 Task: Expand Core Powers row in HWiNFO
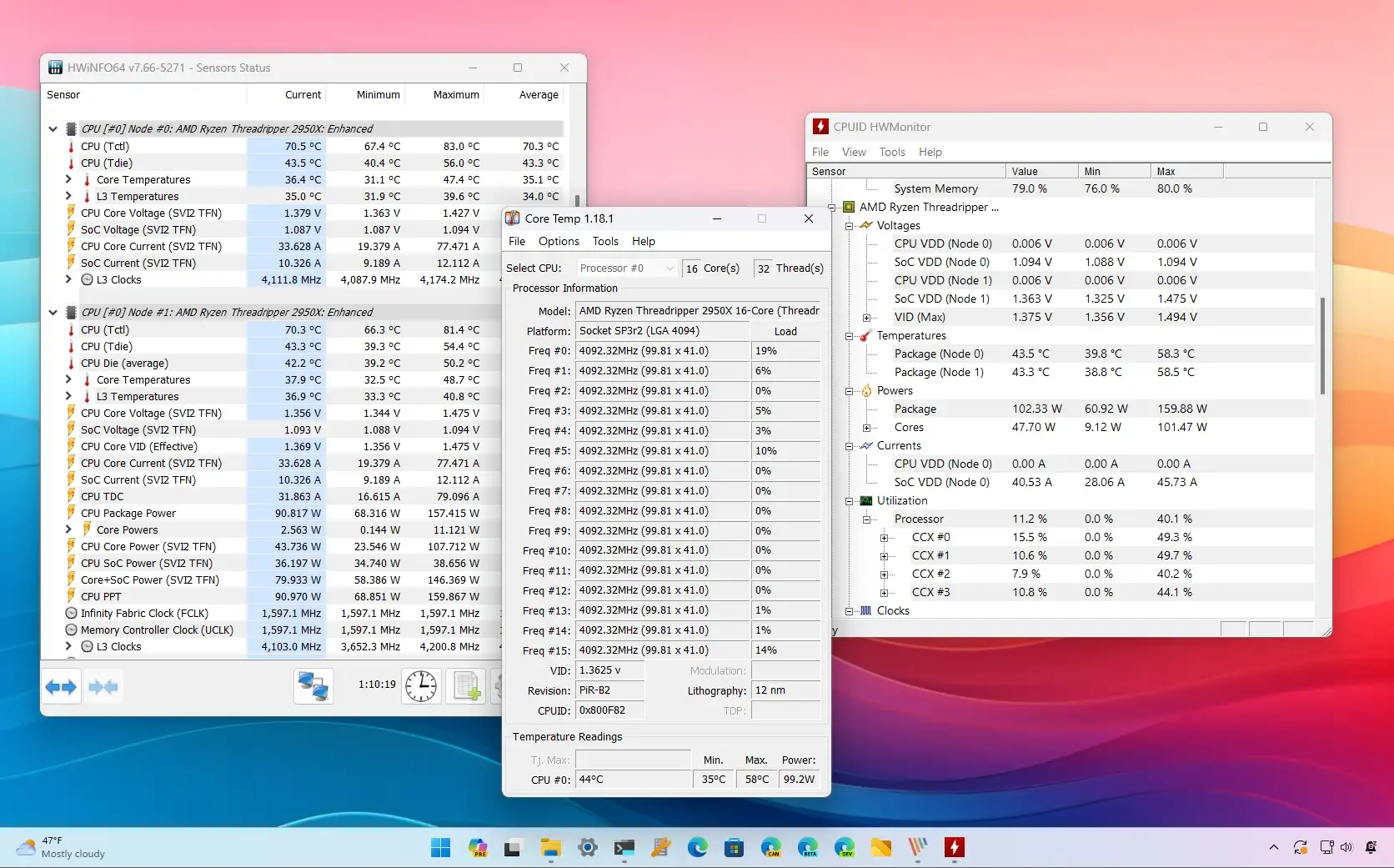[68, 529]
